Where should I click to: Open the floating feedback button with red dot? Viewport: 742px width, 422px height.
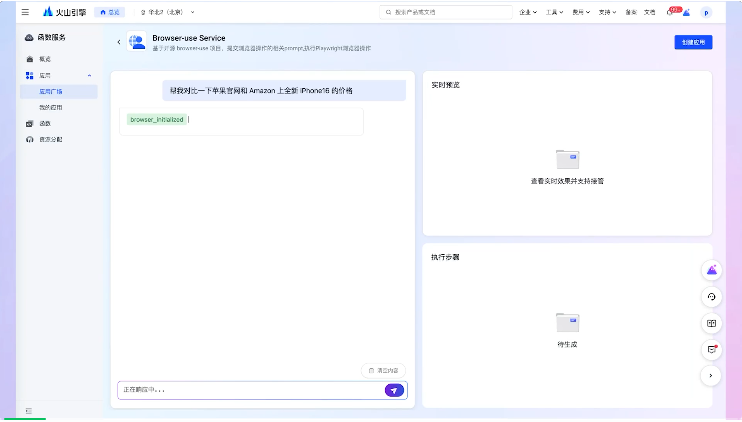[711, 349]
